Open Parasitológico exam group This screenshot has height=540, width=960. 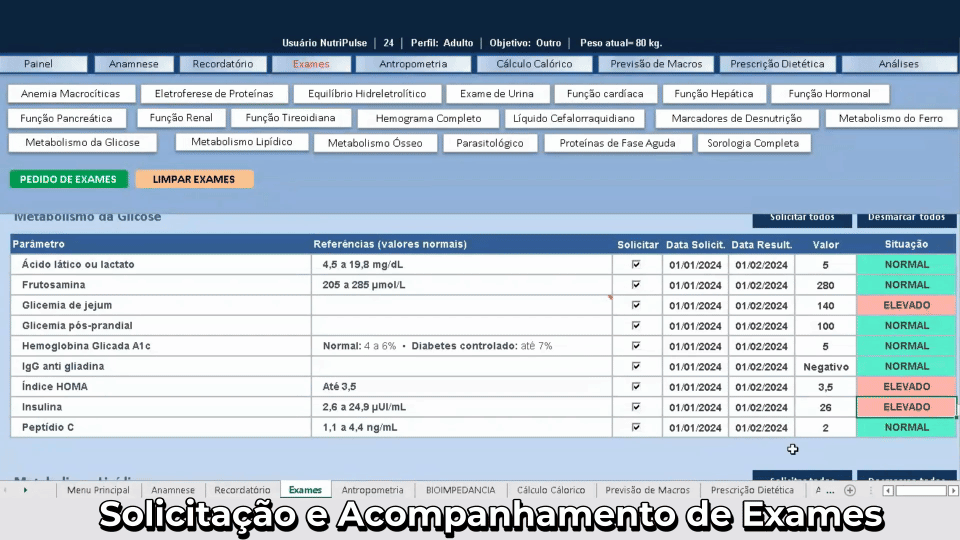click(490, 143)
